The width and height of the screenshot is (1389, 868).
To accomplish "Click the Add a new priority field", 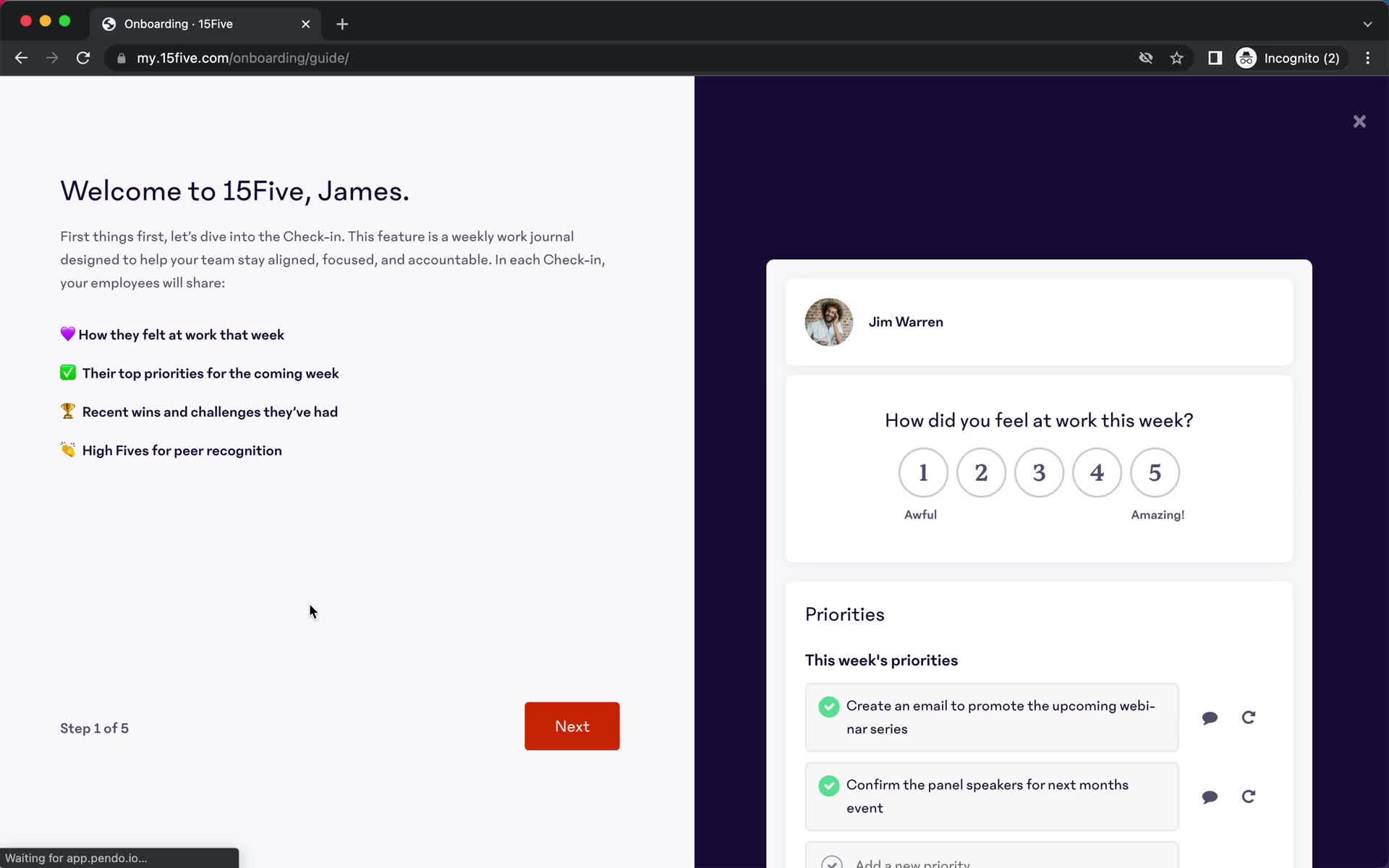I will point(992,856).
